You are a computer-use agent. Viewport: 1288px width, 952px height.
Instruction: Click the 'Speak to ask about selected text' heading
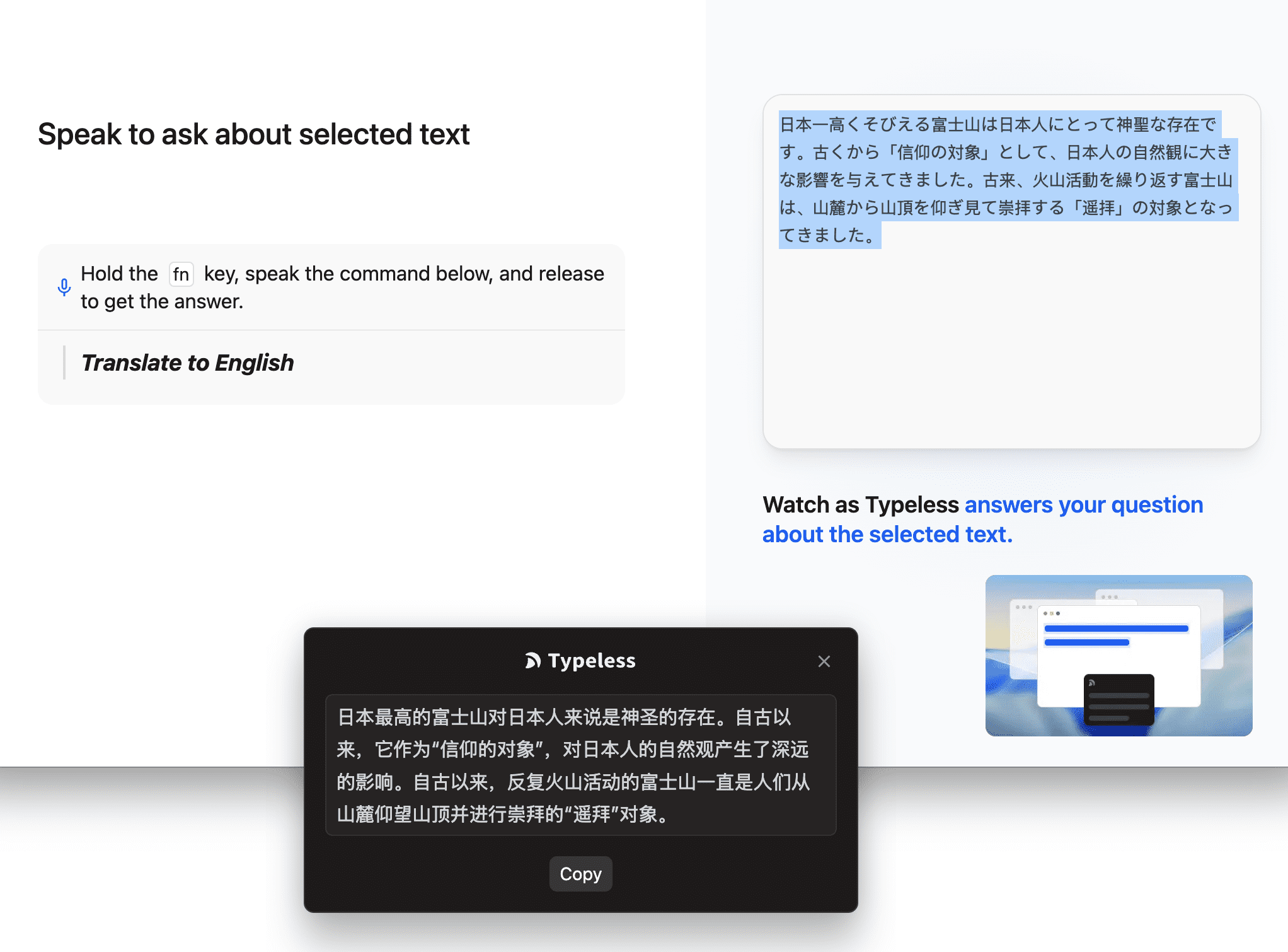point(253,134)
